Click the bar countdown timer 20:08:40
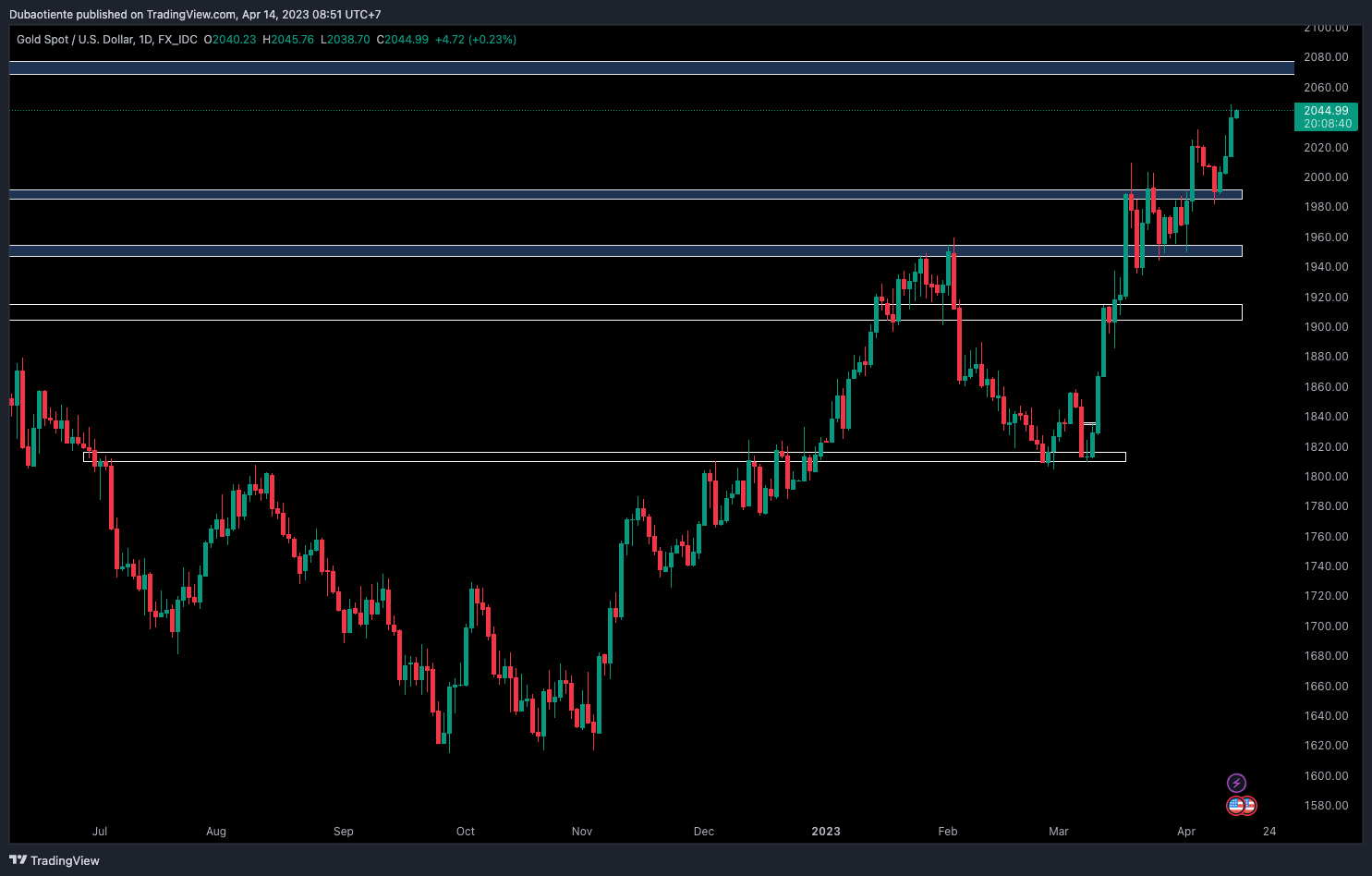 coord(1328,124)
